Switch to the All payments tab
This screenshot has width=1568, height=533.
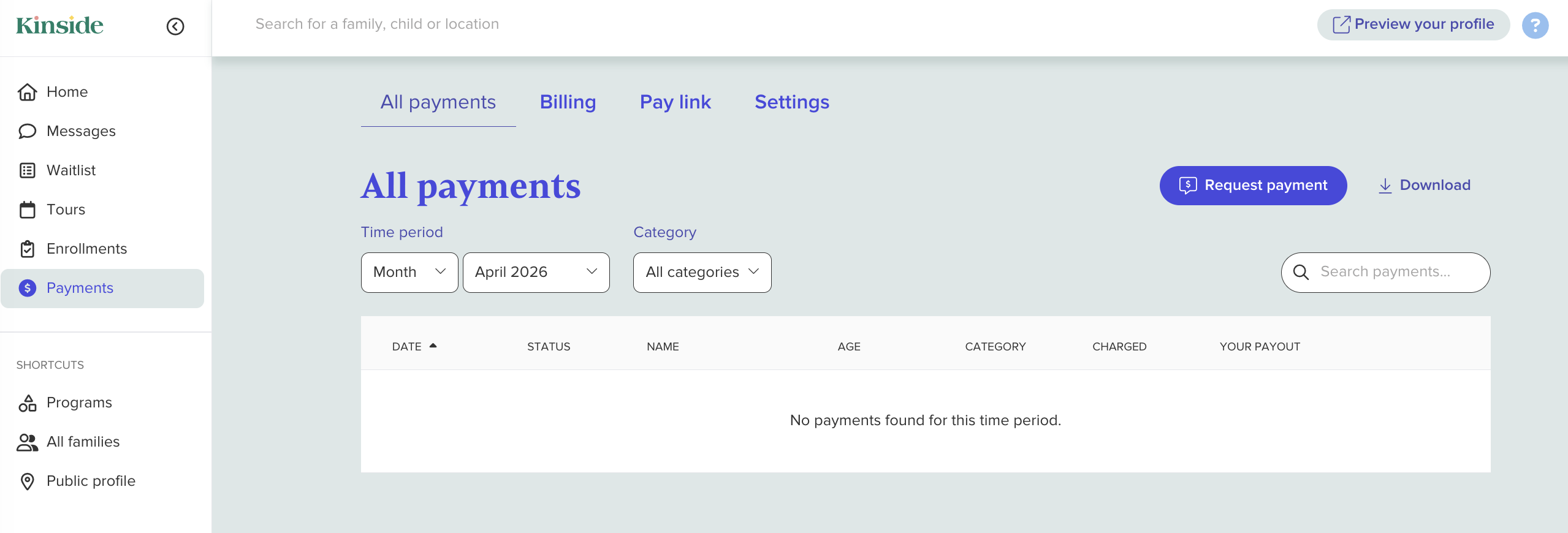438,102
